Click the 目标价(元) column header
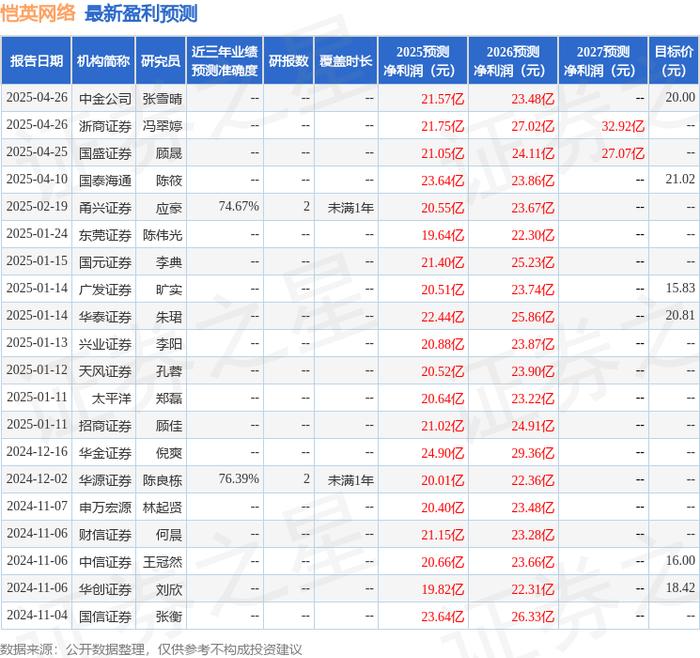 coord(674,60)
